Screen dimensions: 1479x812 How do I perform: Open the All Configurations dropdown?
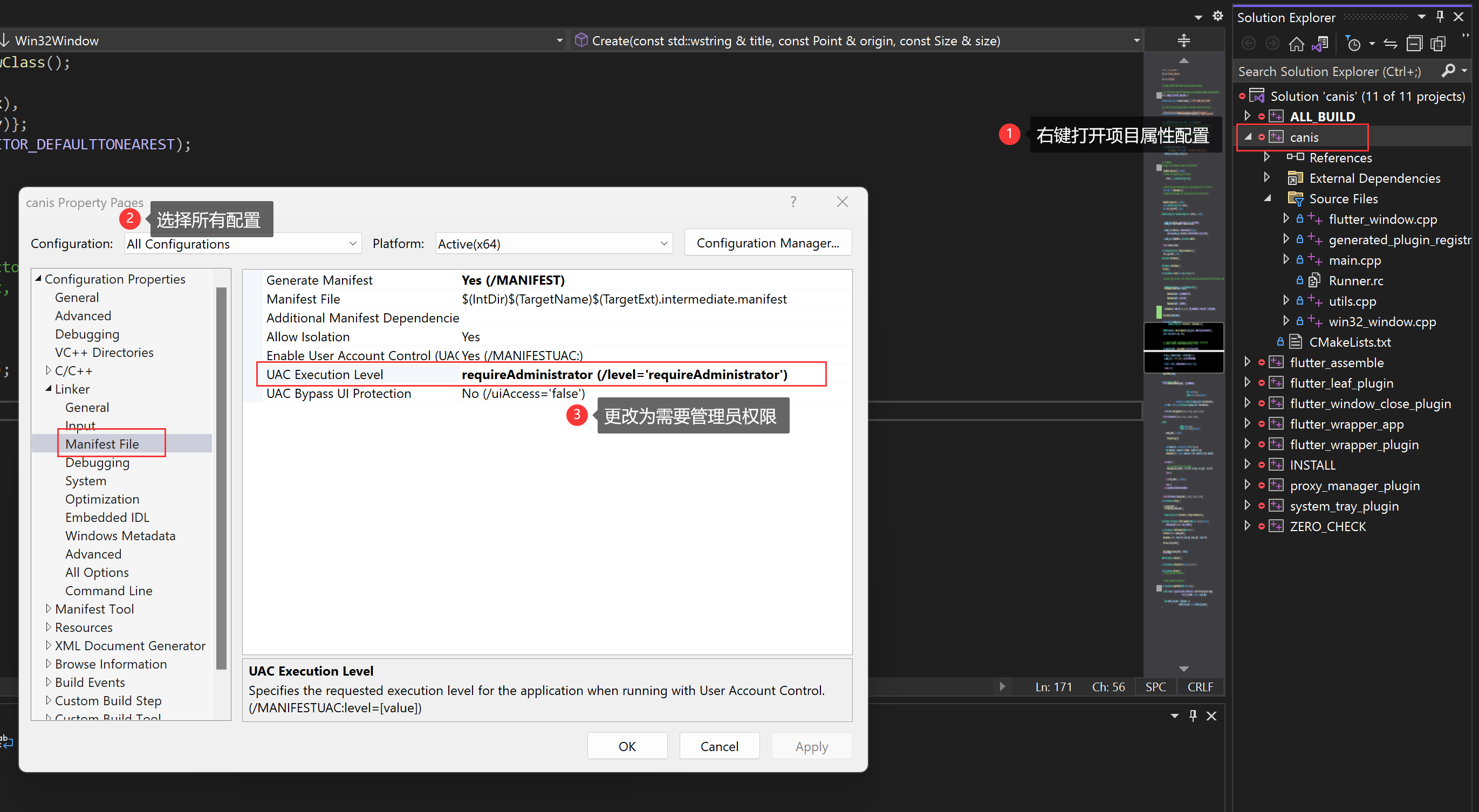[x=352, y=243]
